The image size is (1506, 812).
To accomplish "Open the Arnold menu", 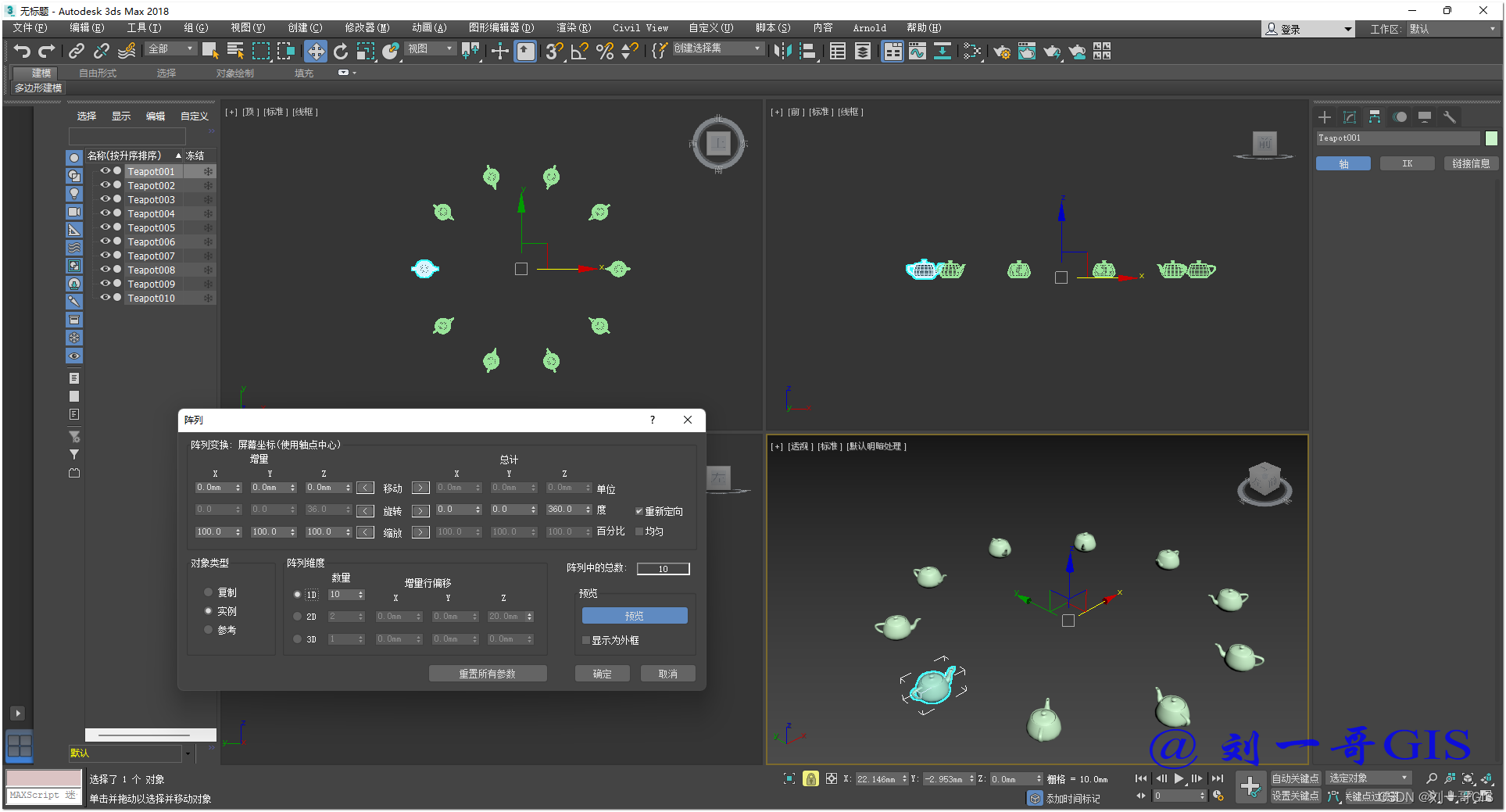I will pos(869,28).
